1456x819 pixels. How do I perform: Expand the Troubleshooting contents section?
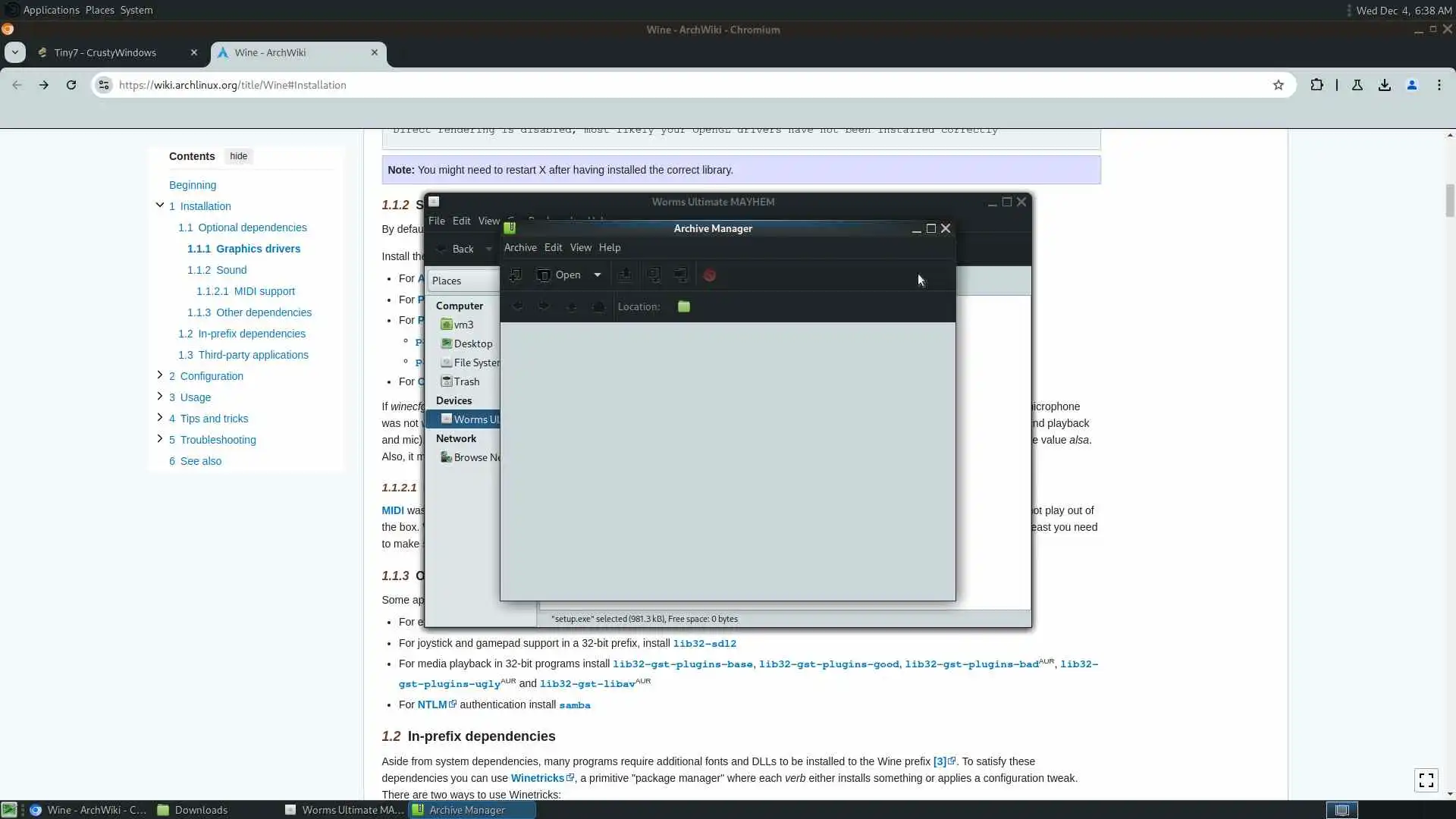pyautogui.click(x=159, y=439)
